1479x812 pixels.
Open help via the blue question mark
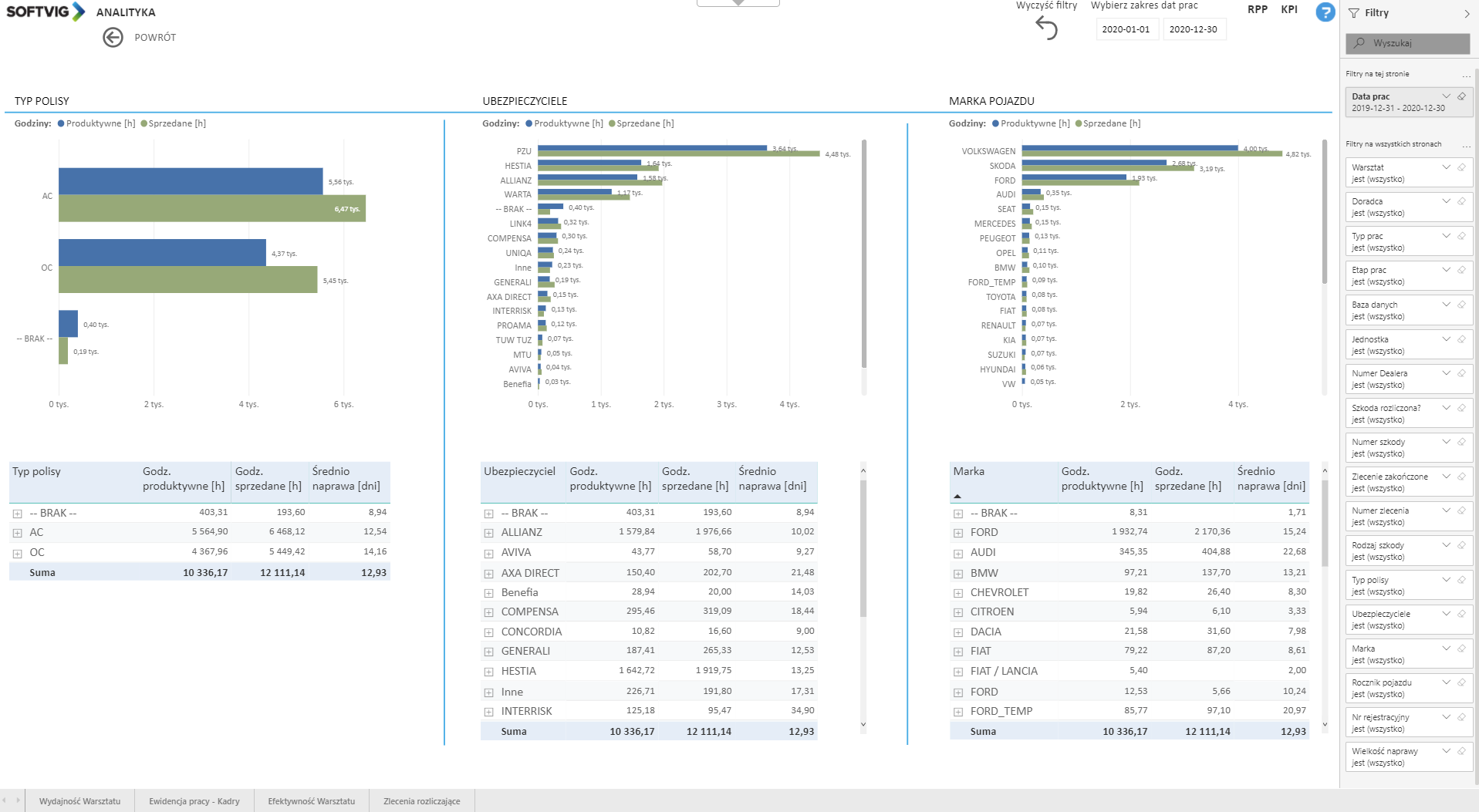click(1325, 12)
